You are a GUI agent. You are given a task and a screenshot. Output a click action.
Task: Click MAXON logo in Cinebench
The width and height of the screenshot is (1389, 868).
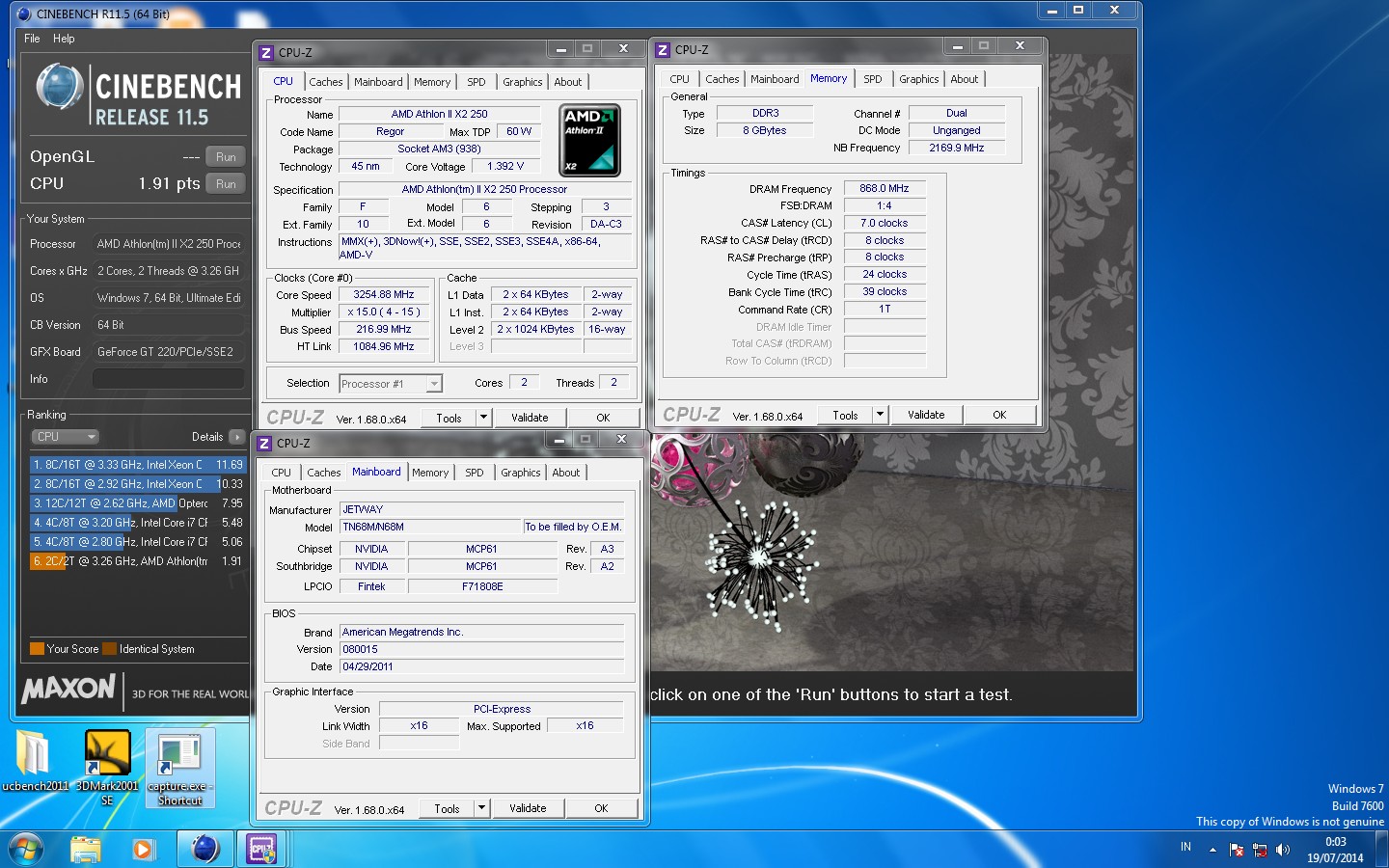pyautogui.click(x=68, y=689)
